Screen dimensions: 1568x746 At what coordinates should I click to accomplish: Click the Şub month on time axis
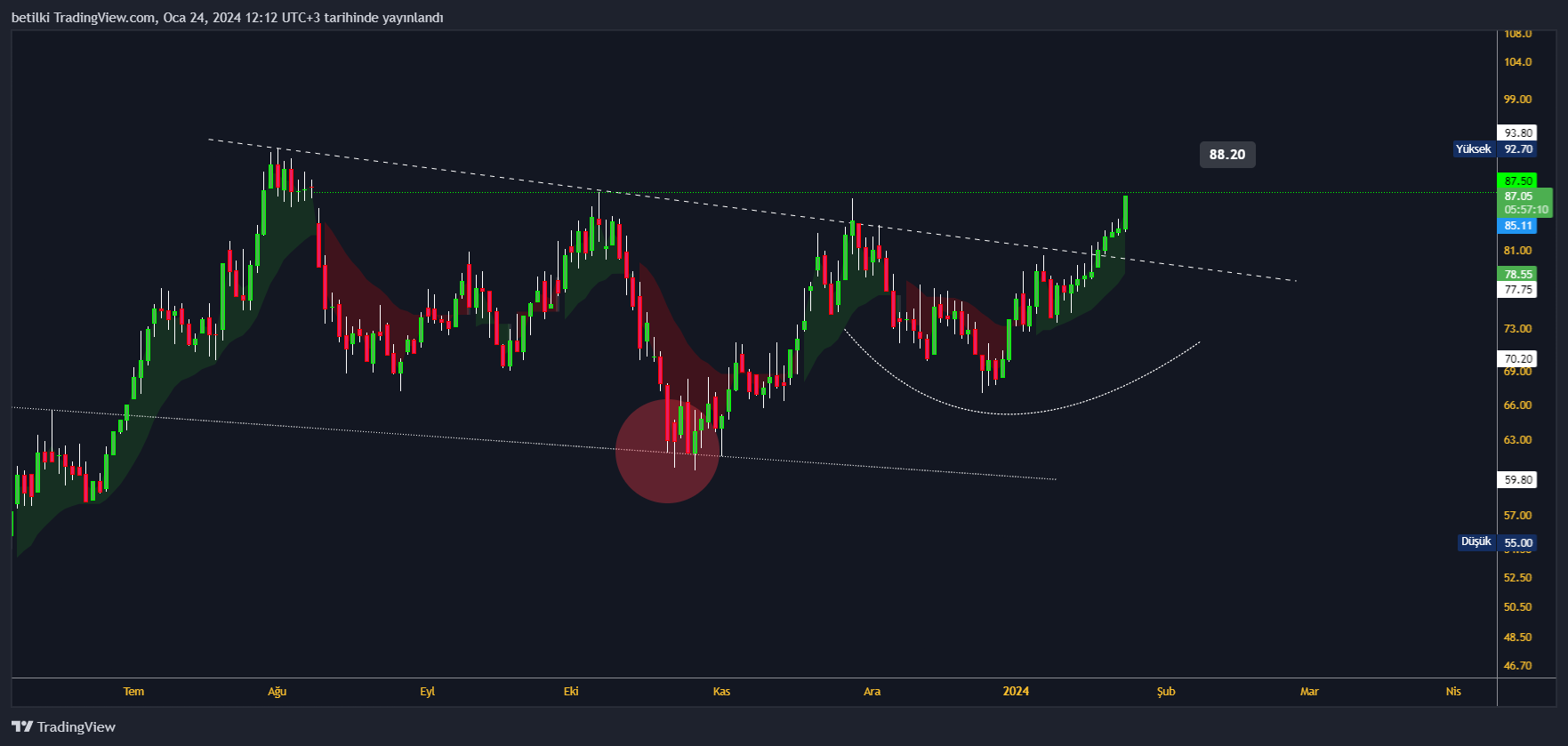pos(1166,692)
